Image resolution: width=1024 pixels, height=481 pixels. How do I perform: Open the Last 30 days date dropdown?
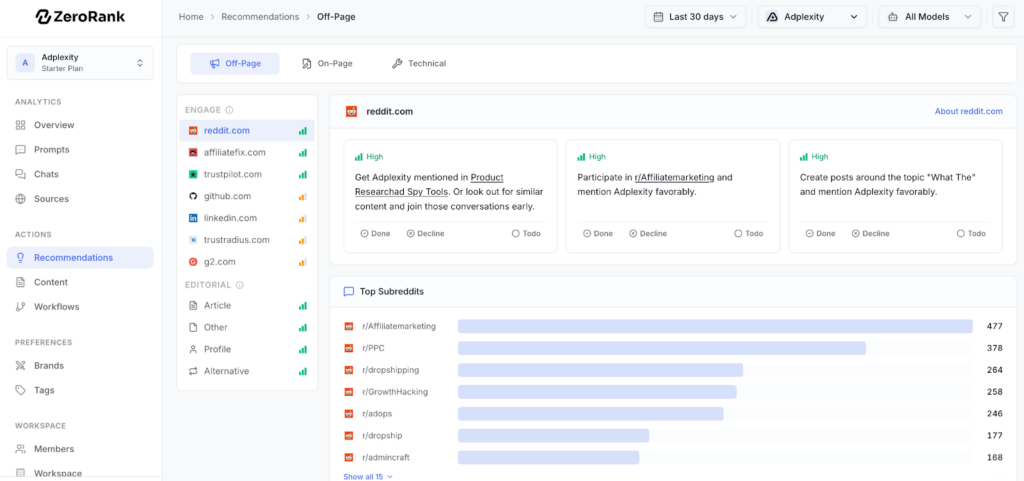click(x=696, y=17)
